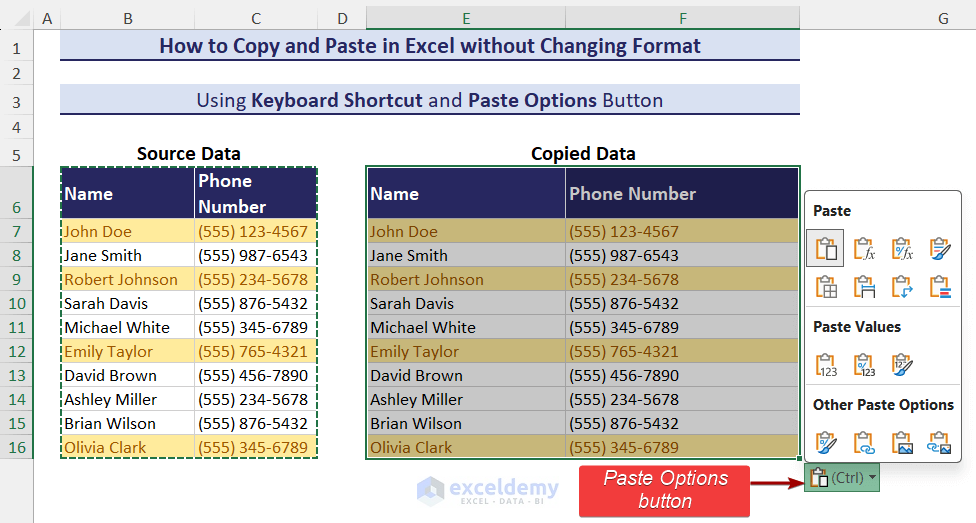This screenshot has height=523, width=976.
Task: Select the Paste Link icon
Action: [864, 442]
